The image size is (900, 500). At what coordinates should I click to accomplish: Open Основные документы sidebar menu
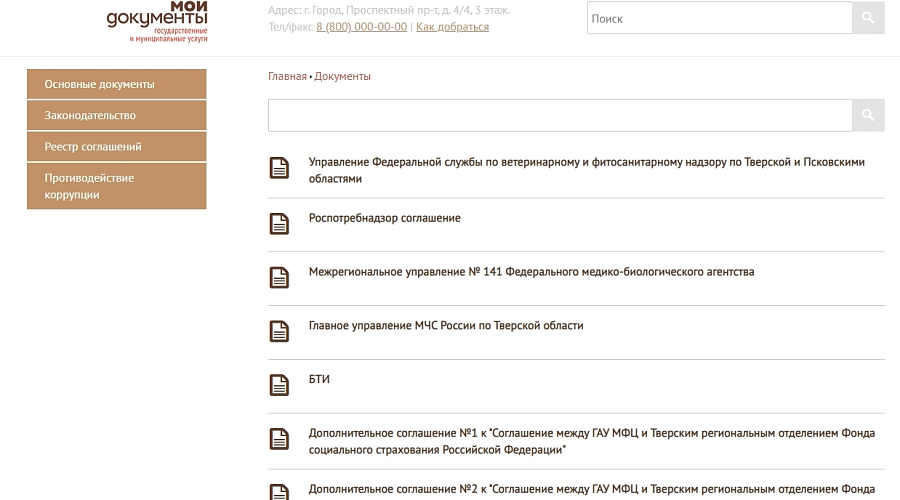click(x=117, y=84)
